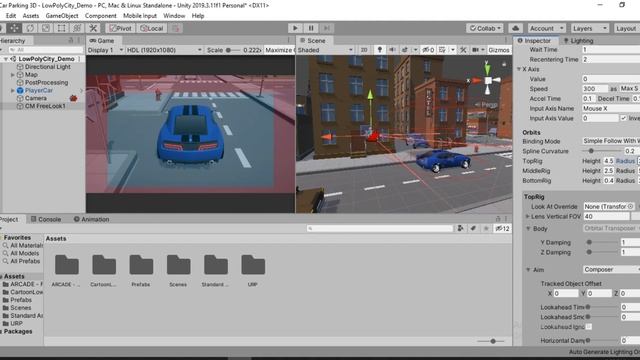Start Play mode
640x360 pixels.
tap(295, 28)
